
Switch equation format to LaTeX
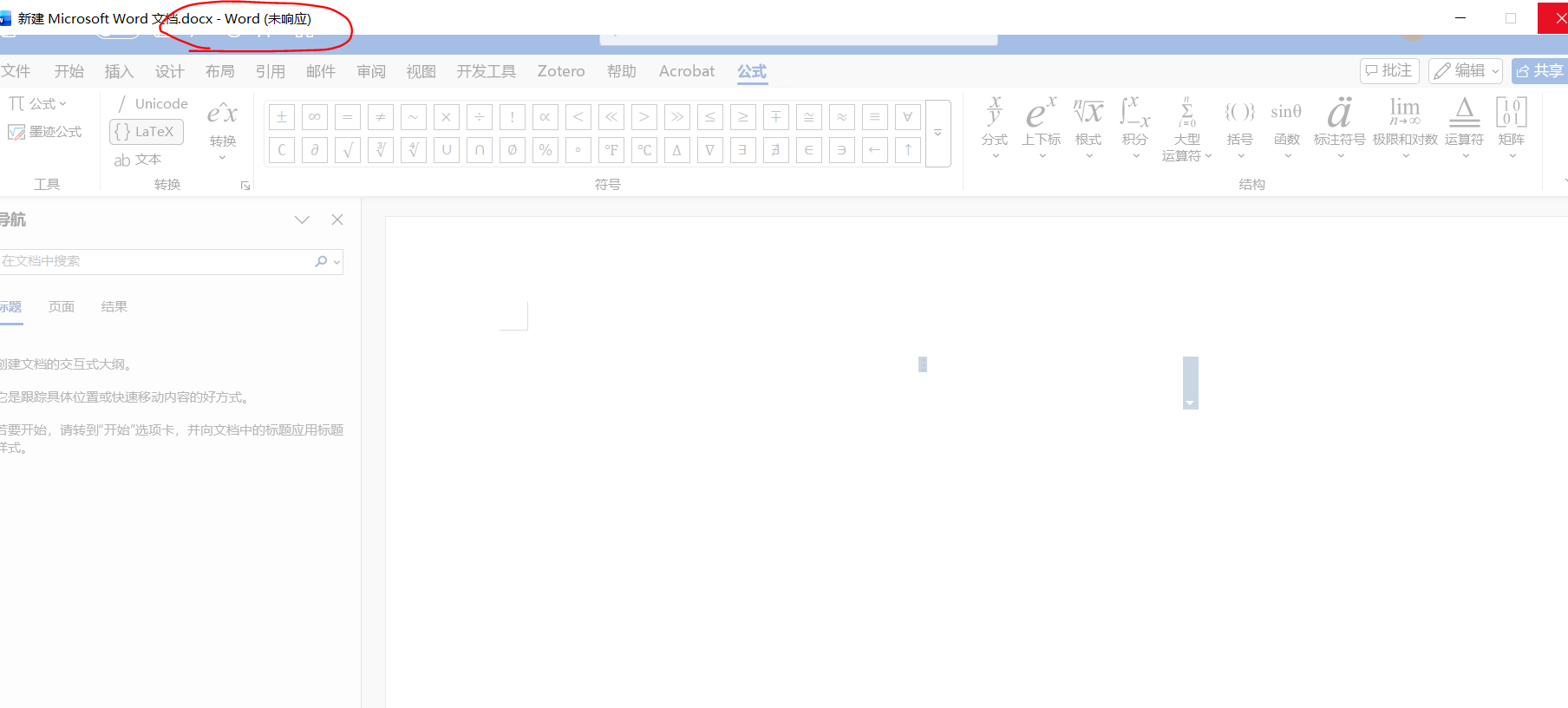point(147,132)
